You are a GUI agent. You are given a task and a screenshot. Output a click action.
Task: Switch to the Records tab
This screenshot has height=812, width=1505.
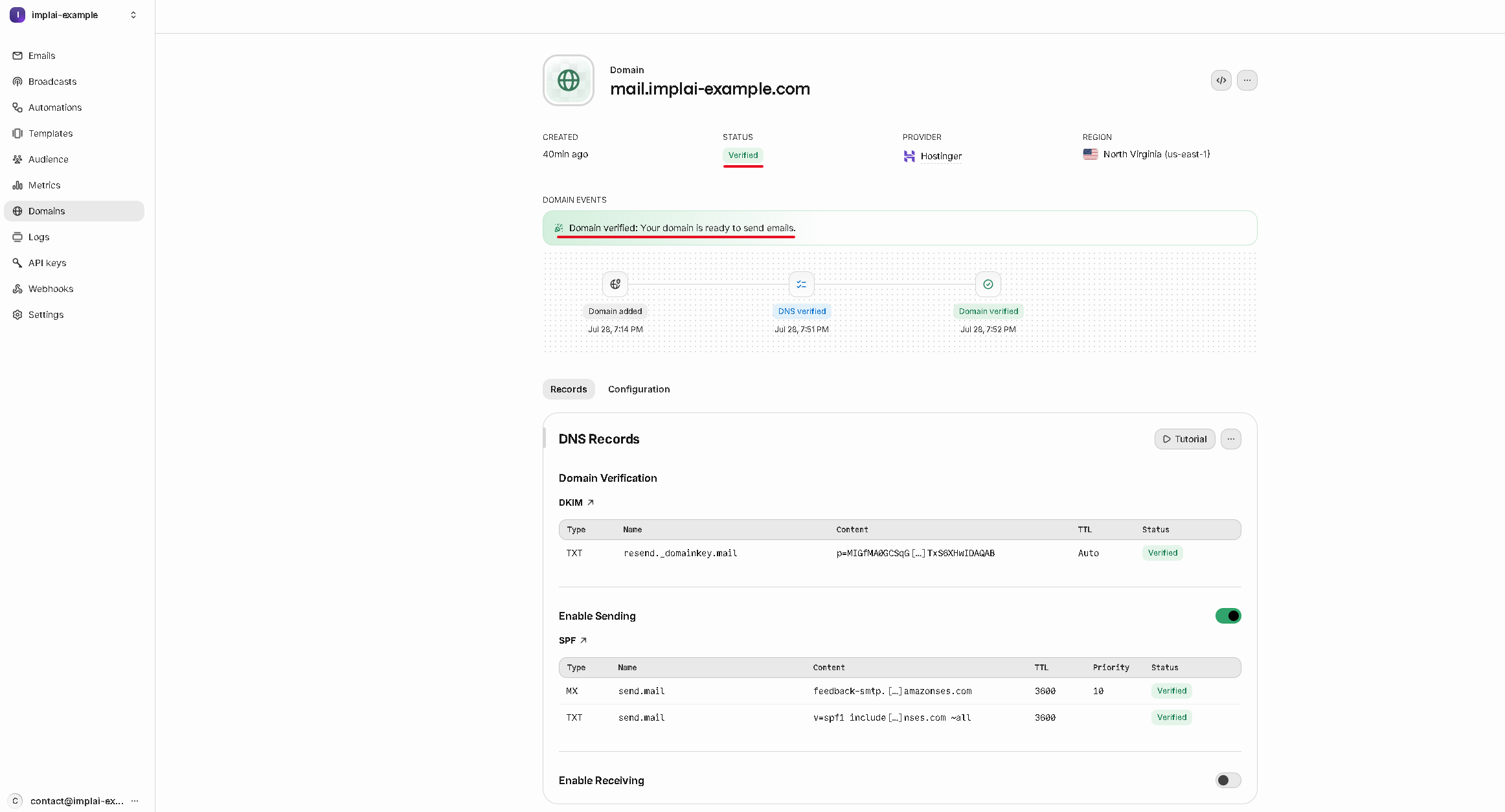(569, 389)
